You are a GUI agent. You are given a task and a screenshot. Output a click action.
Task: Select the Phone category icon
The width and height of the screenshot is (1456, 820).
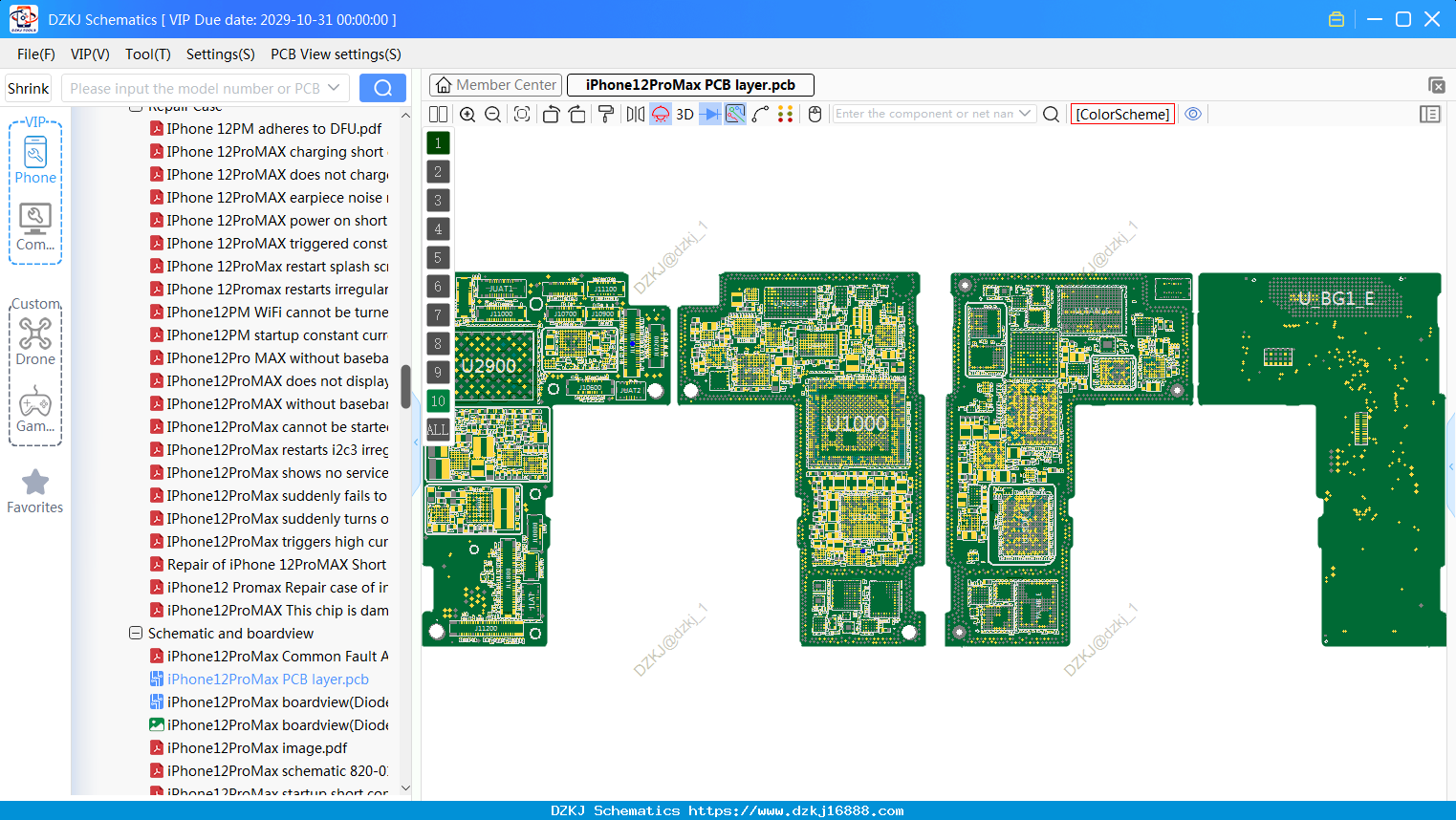pyautogui.click(x=35, y=161)
